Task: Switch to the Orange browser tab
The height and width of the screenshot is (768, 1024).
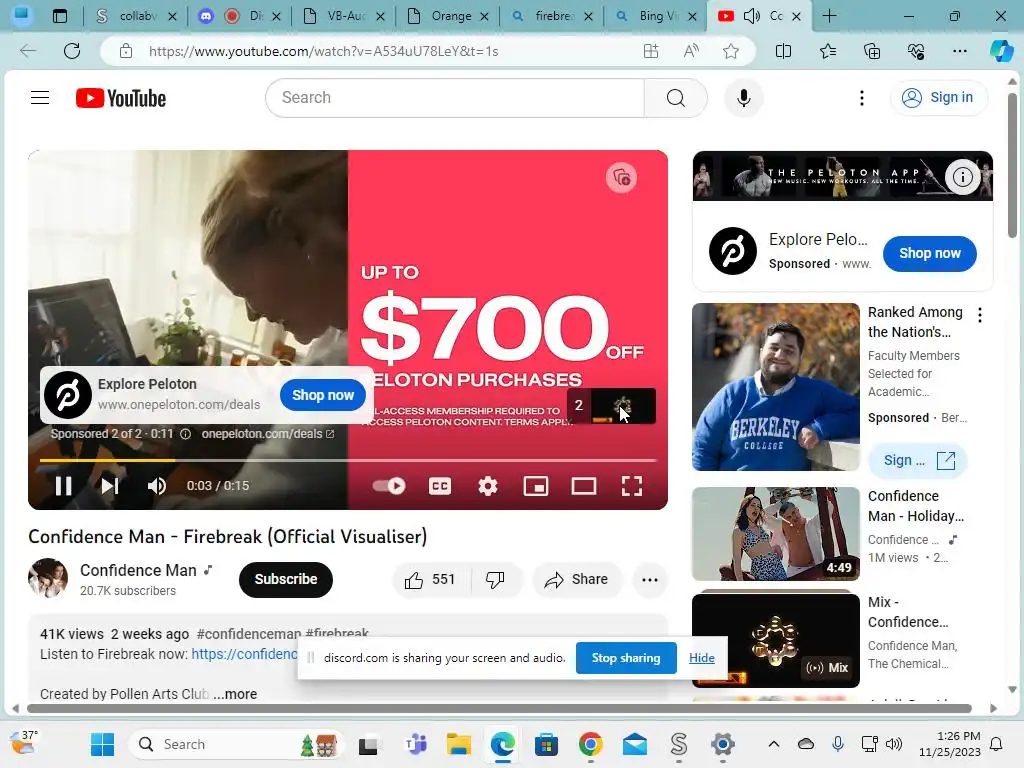Action: pyautogui.click(x=447, y=16)
